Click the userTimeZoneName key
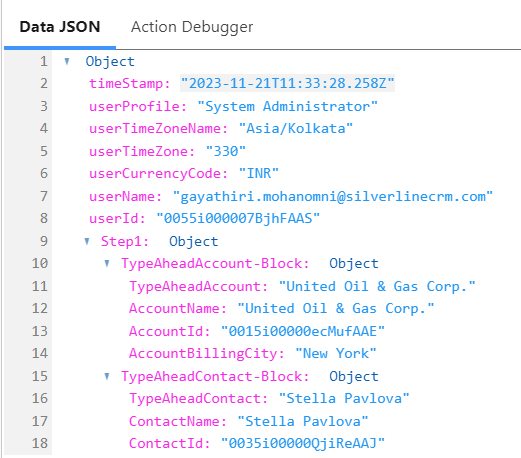The width and height of the screenshot is (521, 458). (158, 128)
